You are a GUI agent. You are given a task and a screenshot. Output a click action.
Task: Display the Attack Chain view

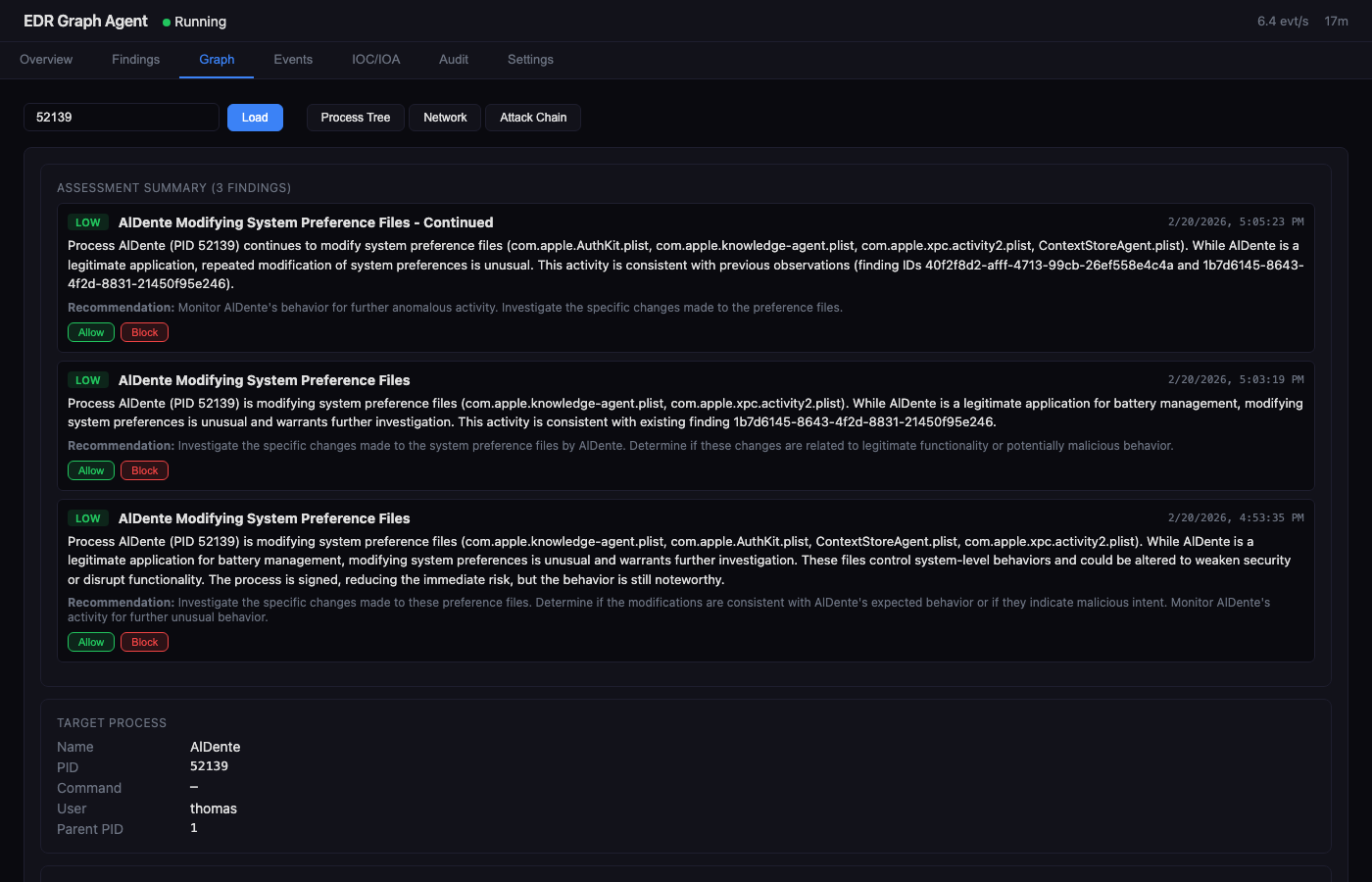(x=533, y=118)
